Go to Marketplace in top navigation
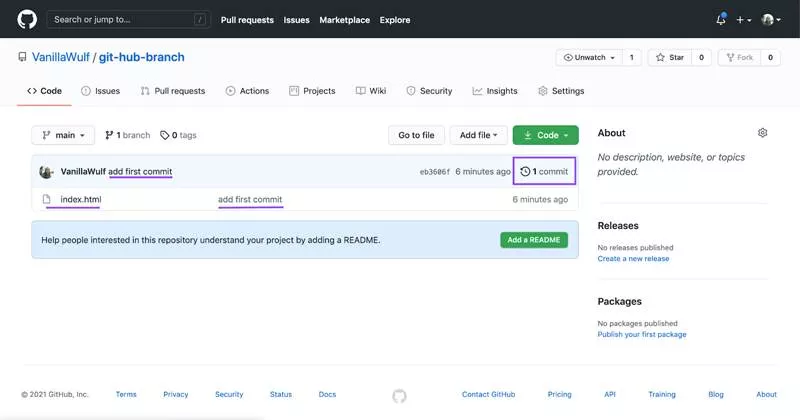 [x=344, y=20]
